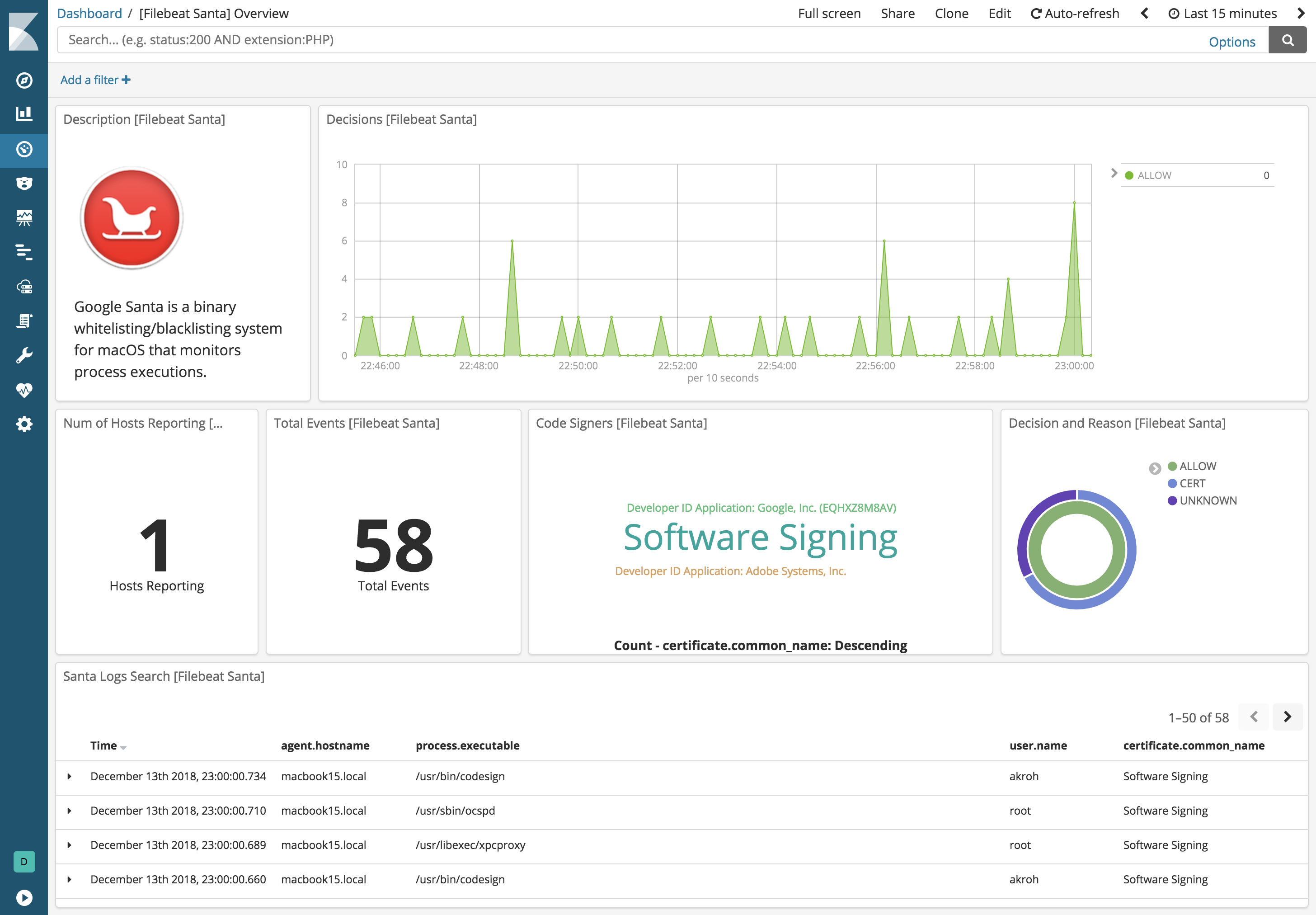
Task: Click the Dashboard breadcrumb link
Action: [x=89, y=13]
